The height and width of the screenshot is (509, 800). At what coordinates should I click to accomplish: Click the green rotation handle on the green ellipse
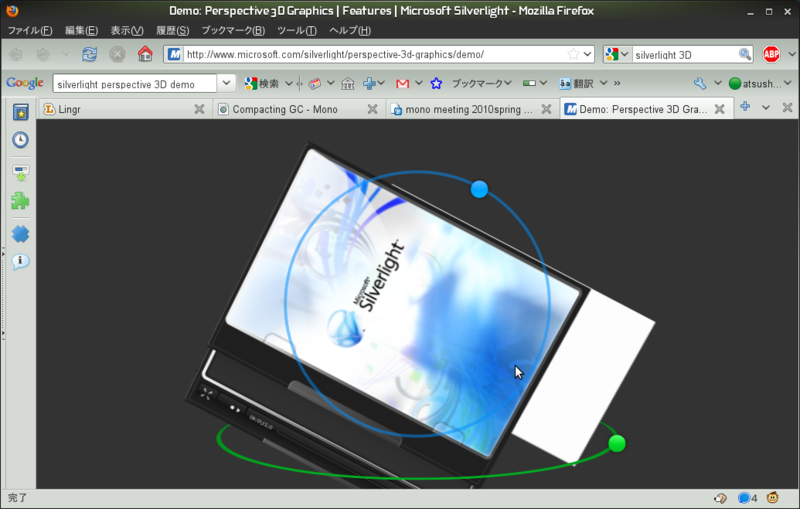click(617, 443)
